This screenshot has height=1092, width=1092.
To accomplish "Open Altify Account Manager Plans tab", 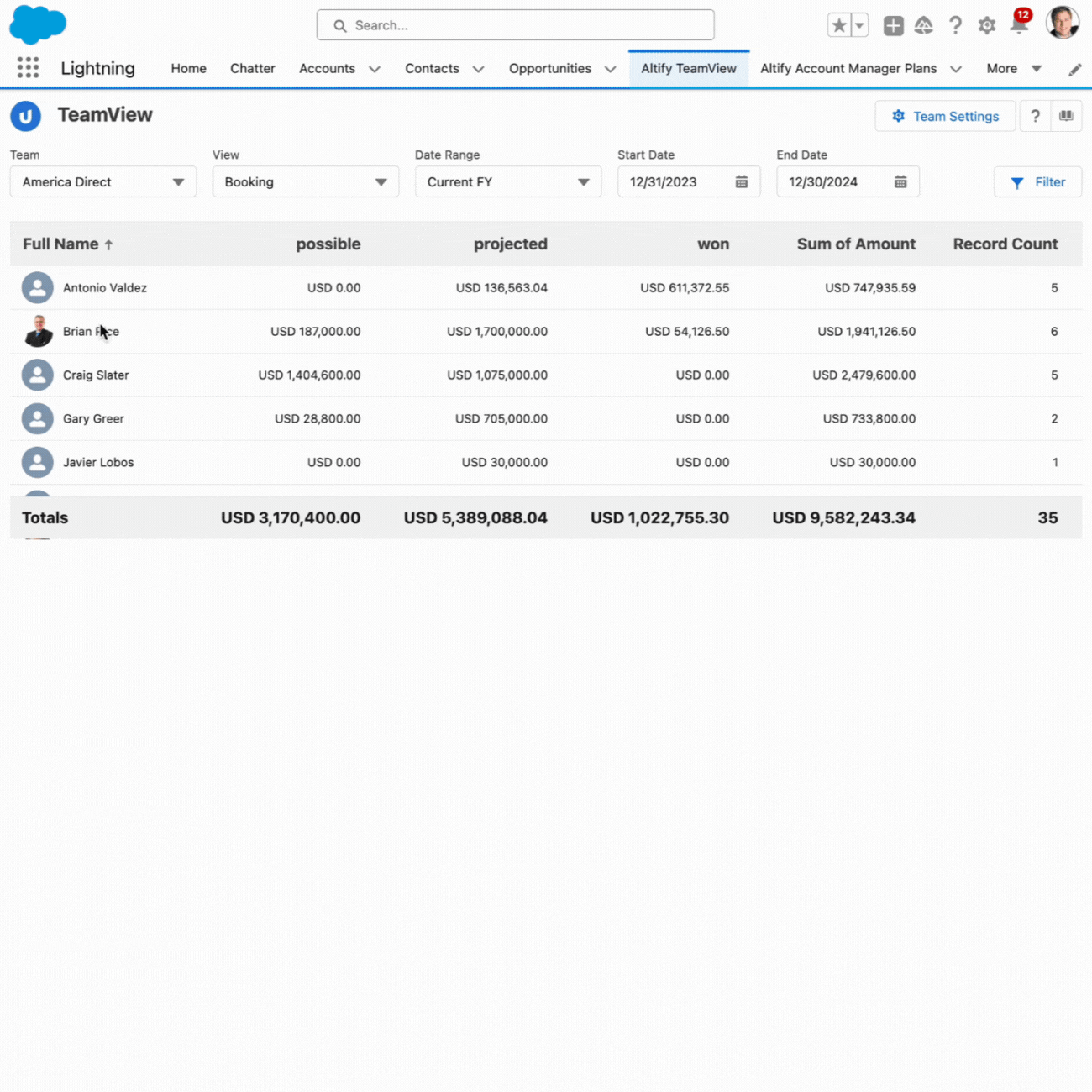I will click(848, 68).
